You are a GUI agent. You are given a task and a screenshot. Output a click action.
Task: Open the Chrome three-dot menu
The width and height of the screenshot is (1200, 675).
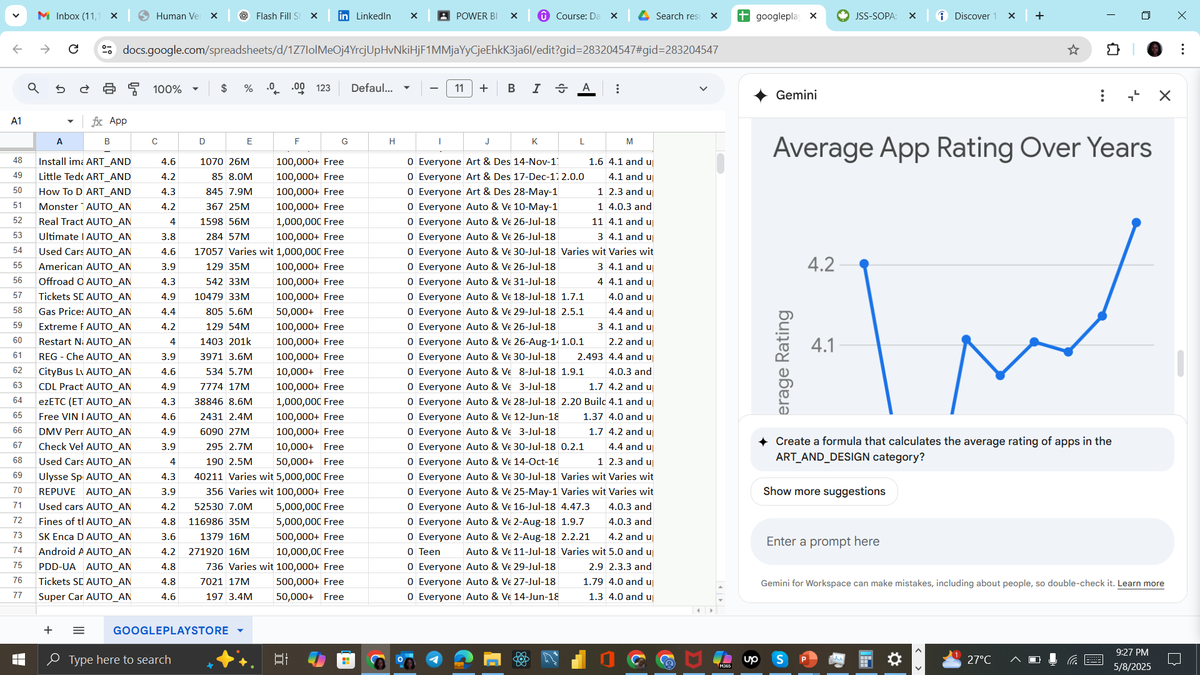click(x=1183, y=49)
